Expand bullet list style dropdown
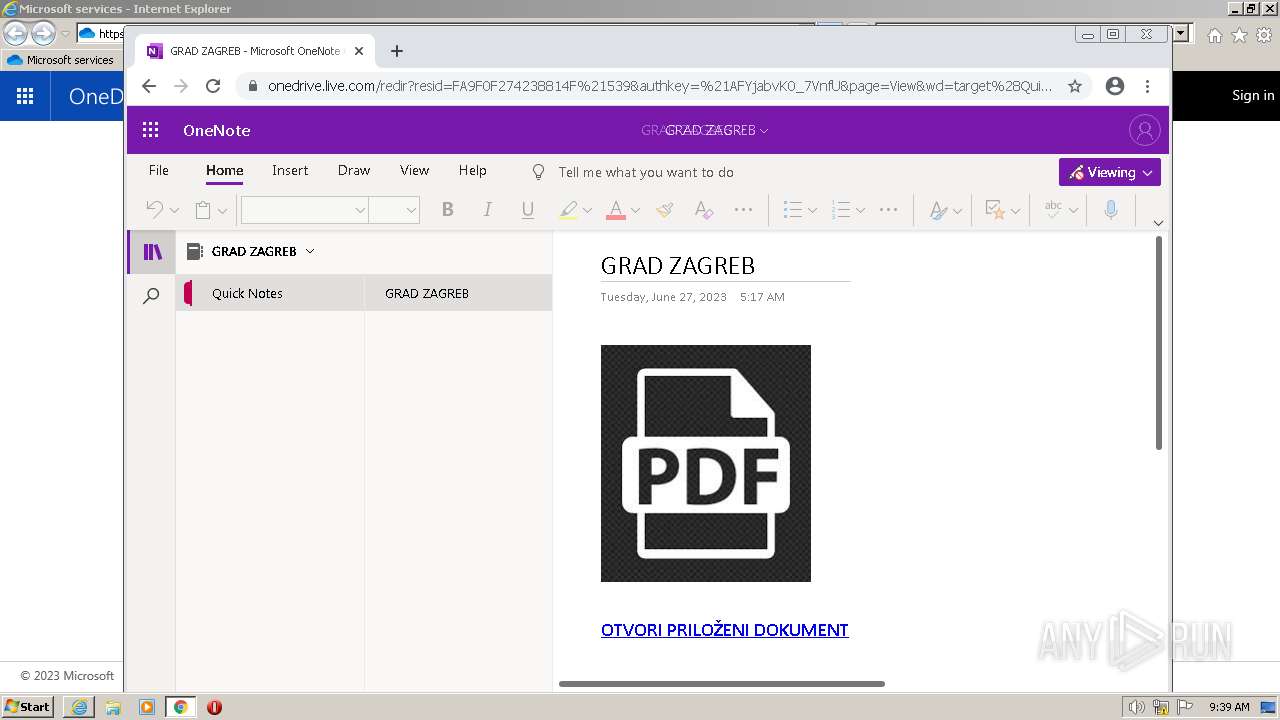 tap(812, 210)
